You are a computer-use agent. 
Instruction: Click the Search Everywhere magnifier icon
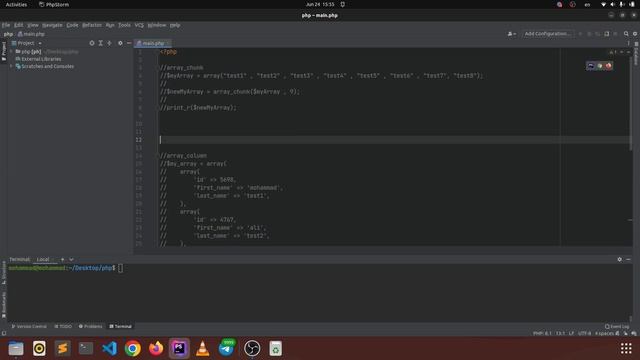click(626, 34)
